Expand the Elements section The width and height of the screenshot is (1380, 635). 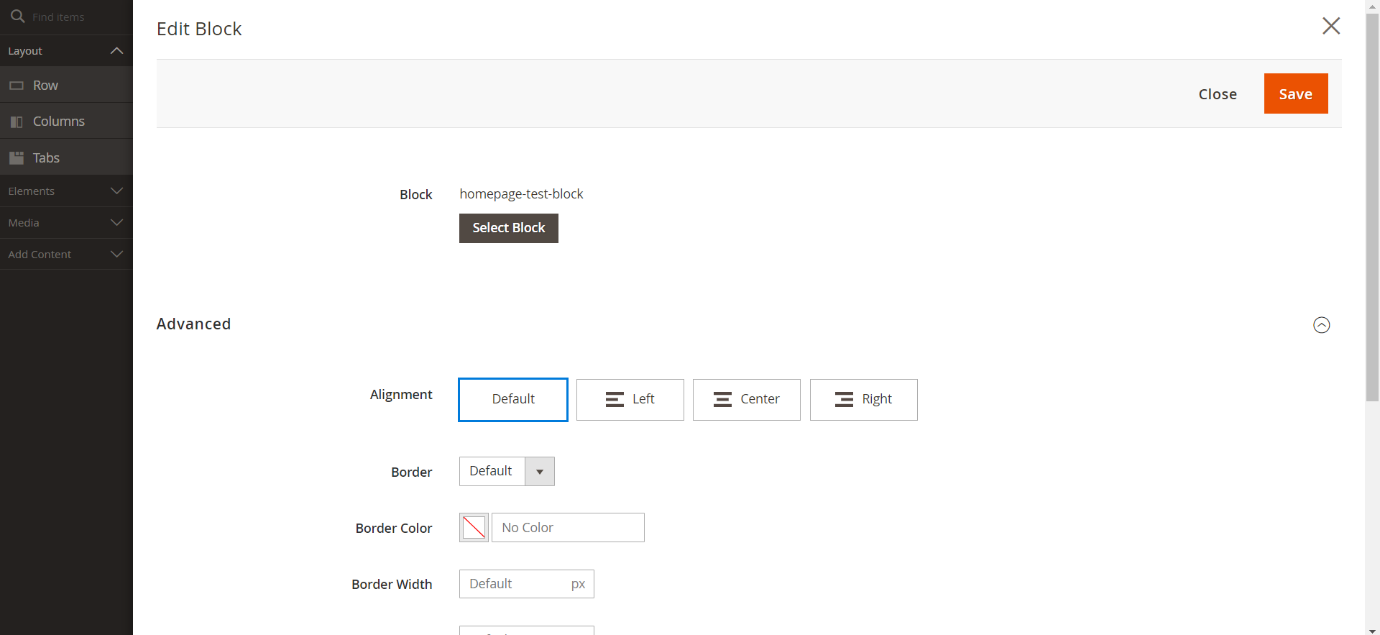pyautogui.click(x=116, y=191)
